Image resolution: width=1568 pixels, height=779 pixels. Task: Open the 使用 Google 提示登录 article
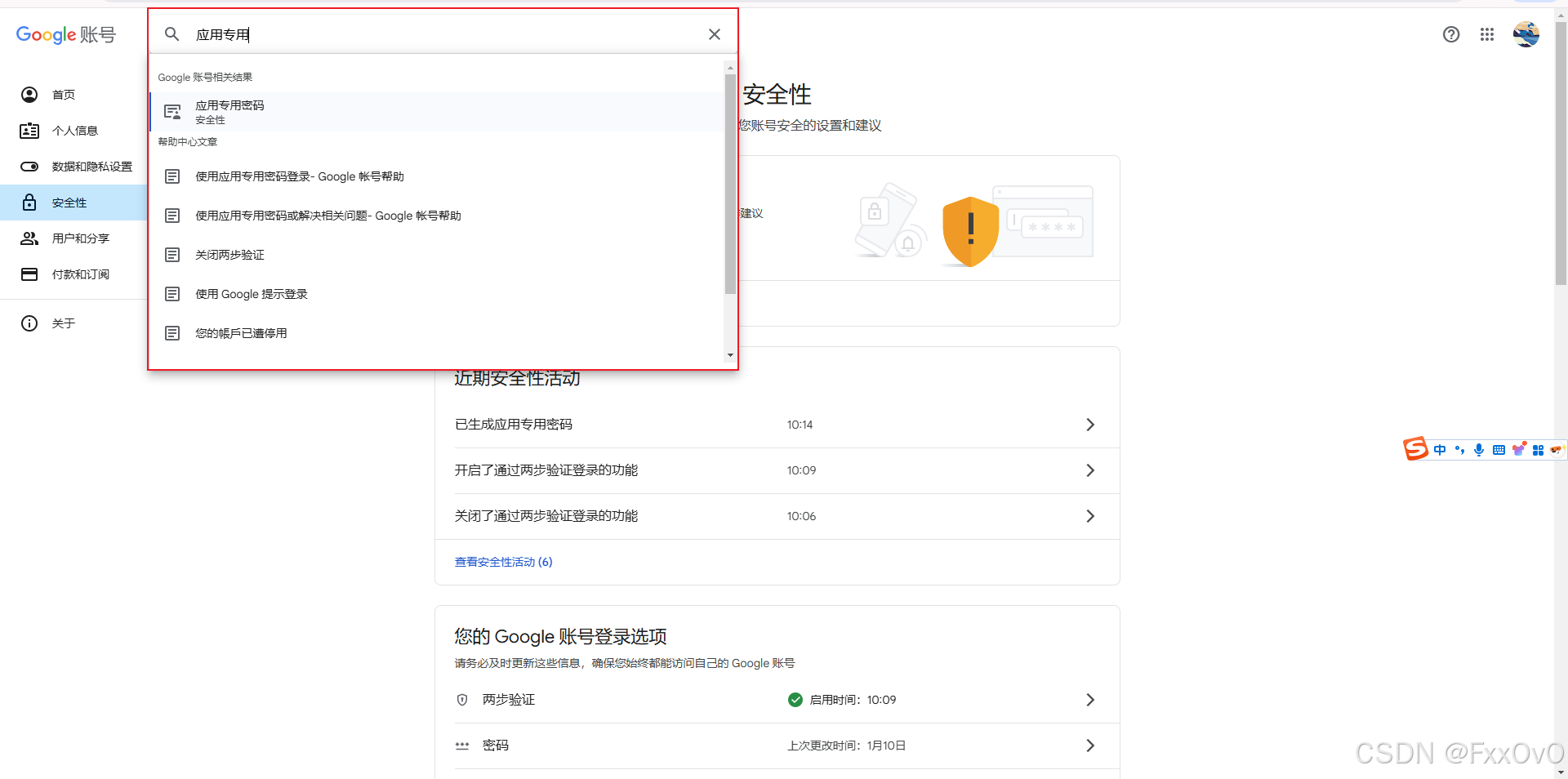click(x=437, y=294)
